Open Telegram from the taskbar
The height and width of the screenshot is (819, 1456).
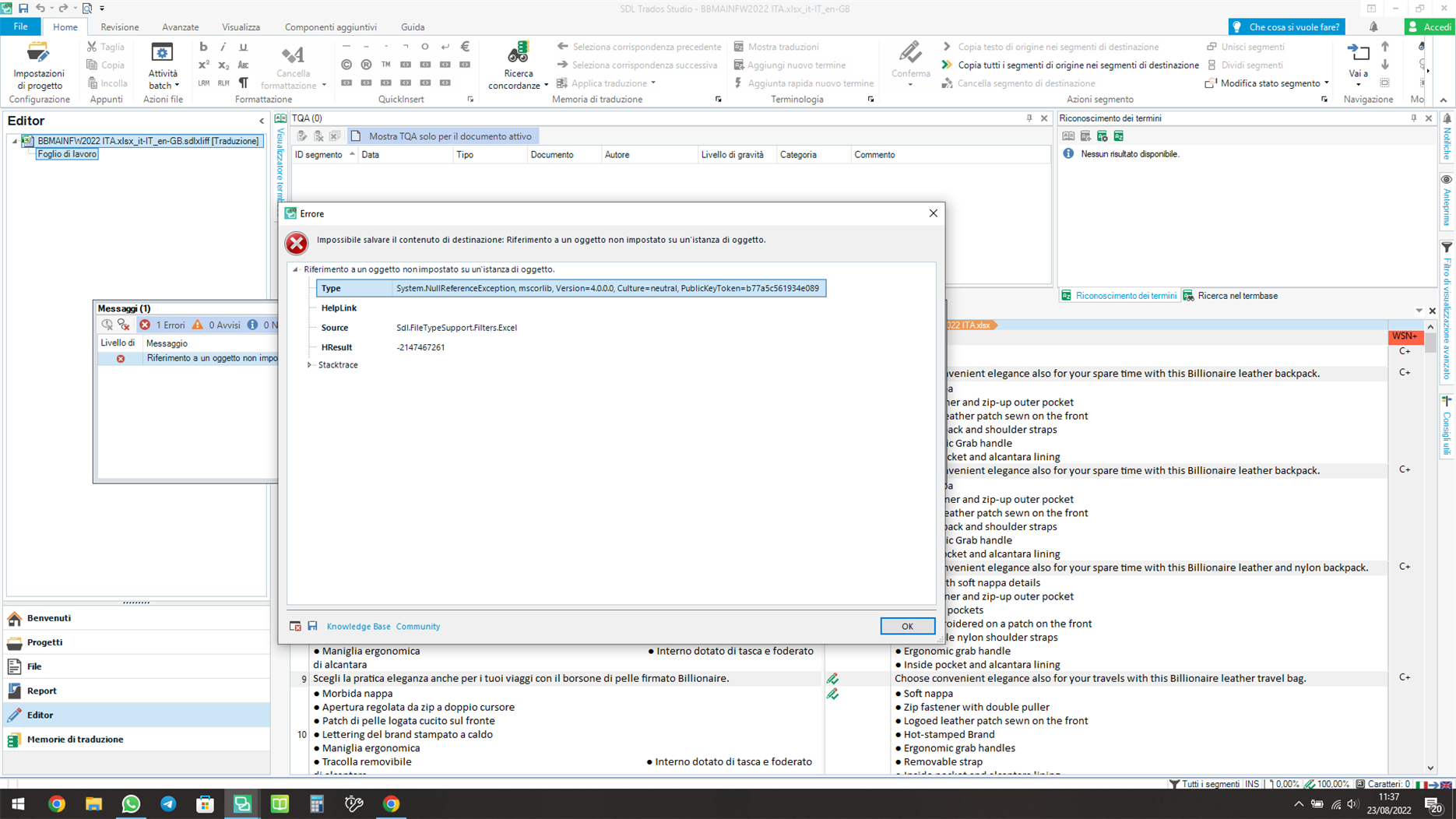click(168, 803)
